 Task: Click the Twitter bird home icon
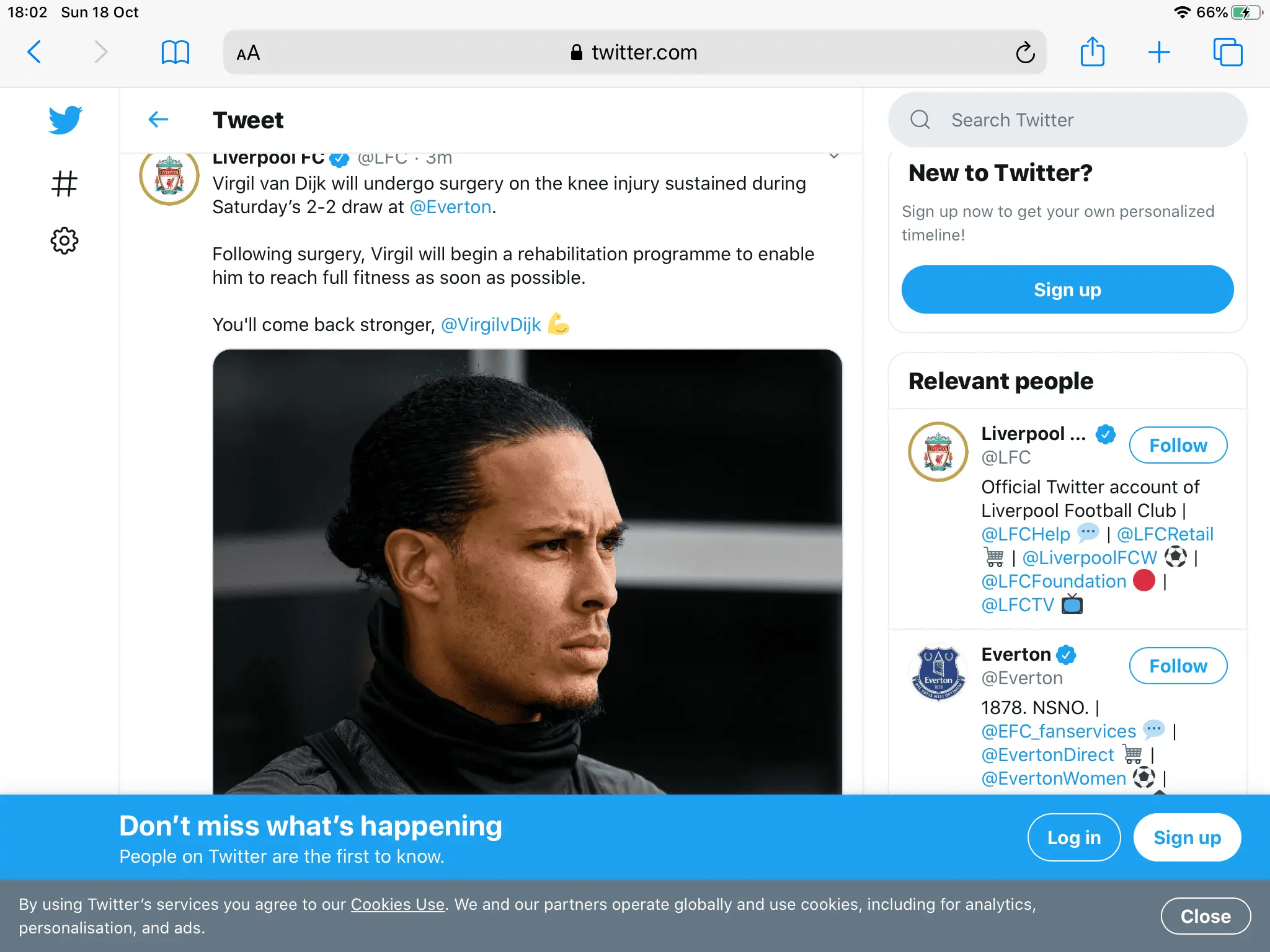[x=65, y=120]
